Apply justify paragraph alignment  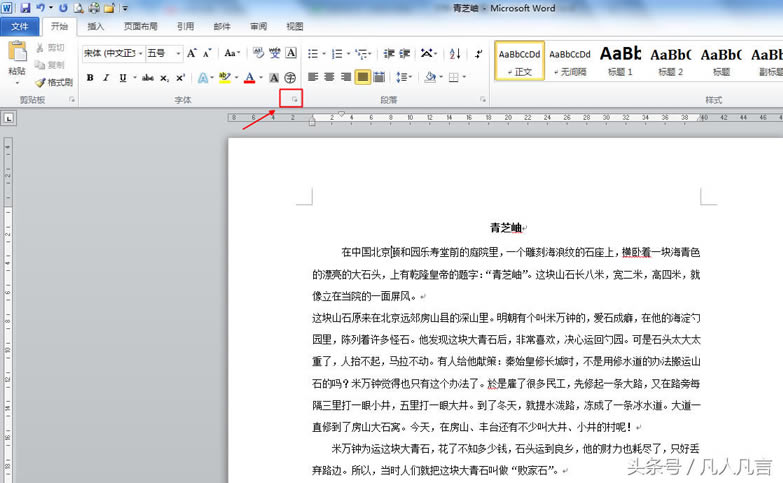[x=363, y=77]
